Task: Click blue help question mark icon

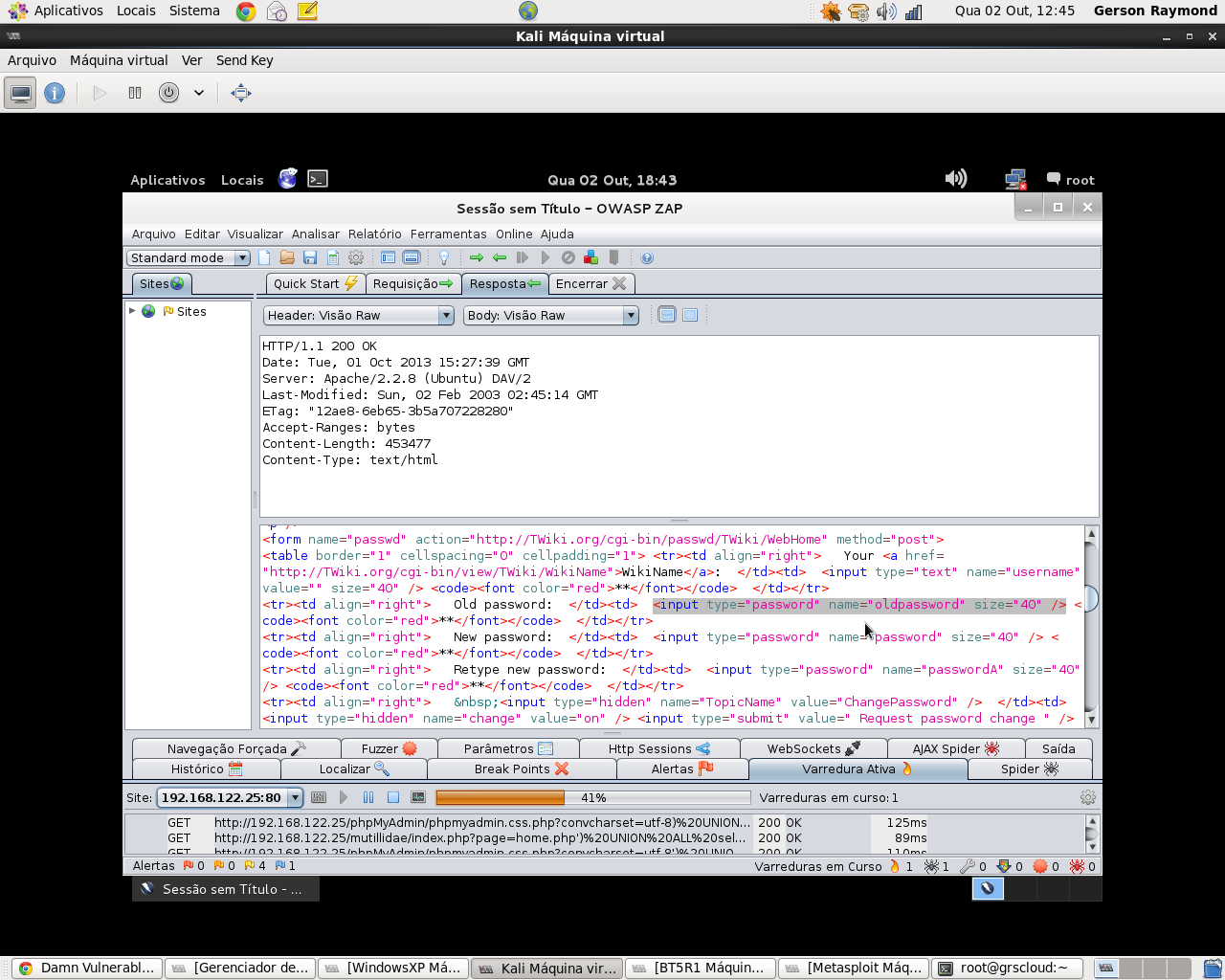Action: click(x=647, y=257)
